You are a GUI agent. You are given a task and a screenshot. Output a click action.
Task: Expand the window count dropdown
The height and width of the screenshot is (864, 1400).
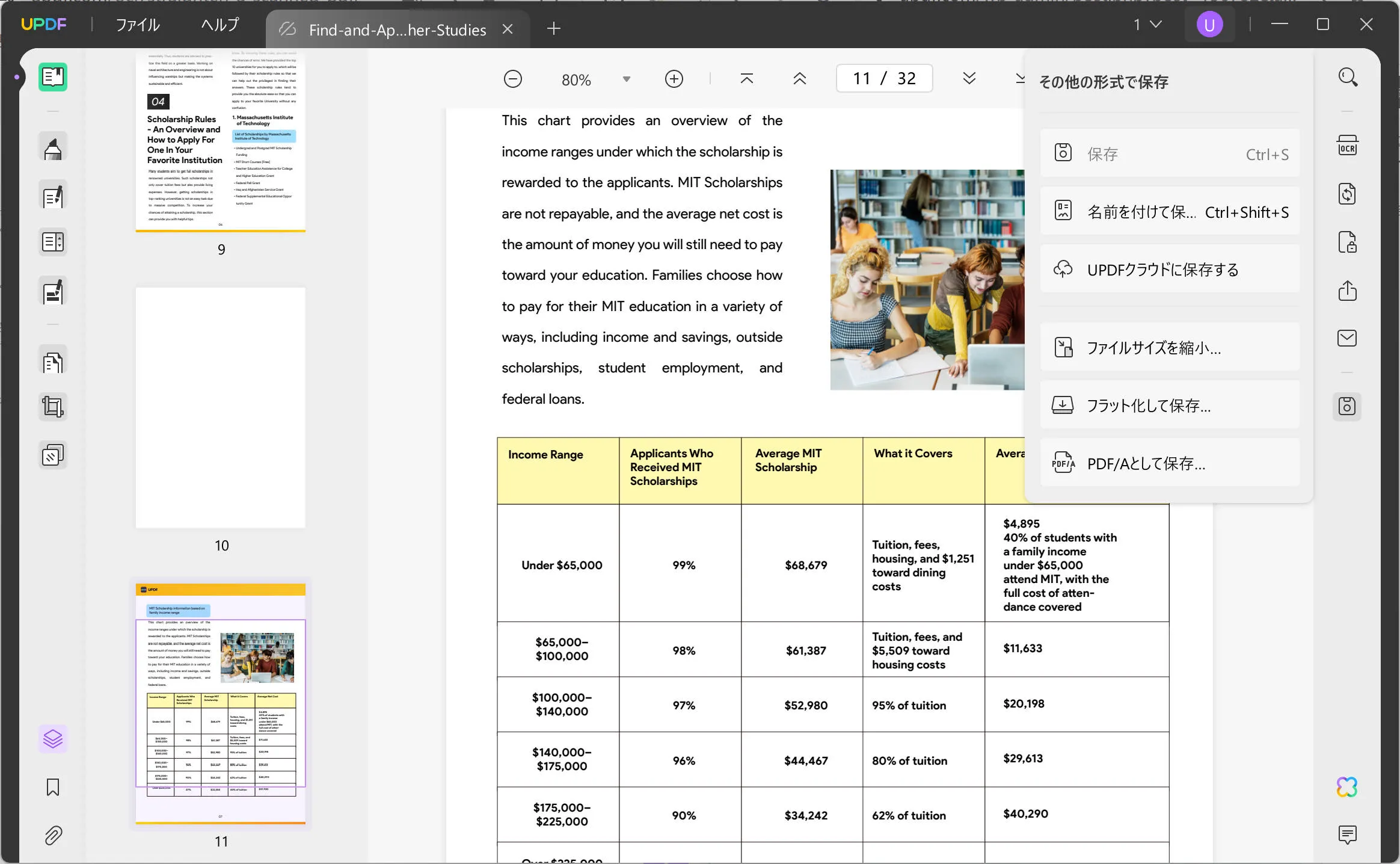click(1147, 25)
